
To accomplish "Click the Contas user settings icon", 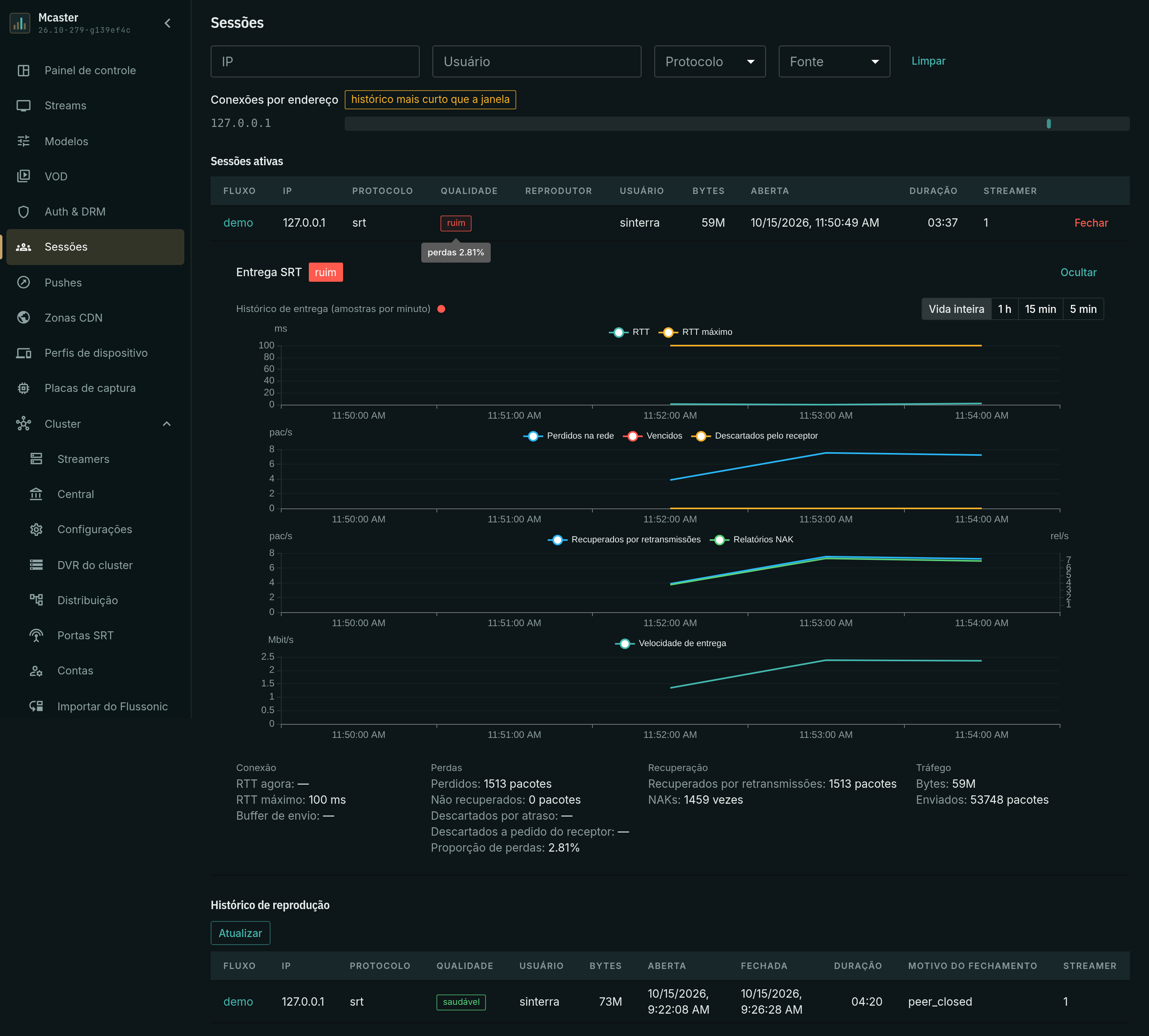I will tap(36, 670).
